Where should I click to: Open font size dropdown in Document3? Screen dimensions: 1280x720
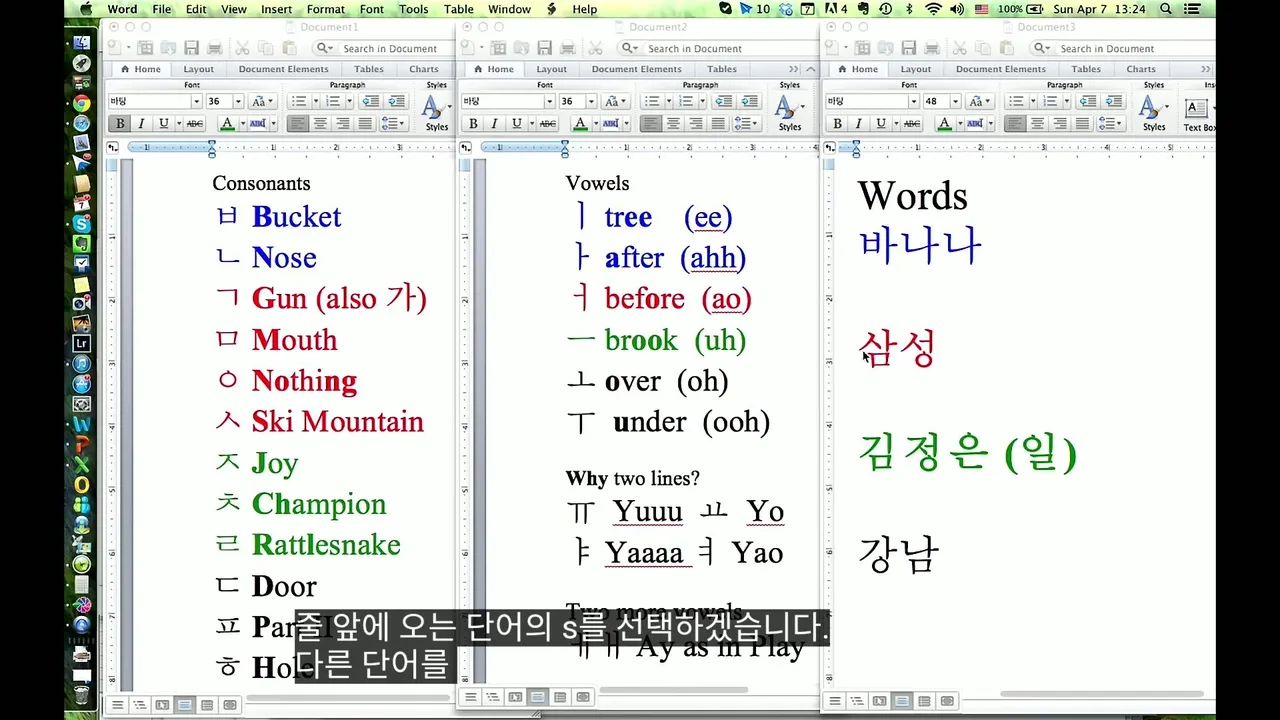point(955,101)
